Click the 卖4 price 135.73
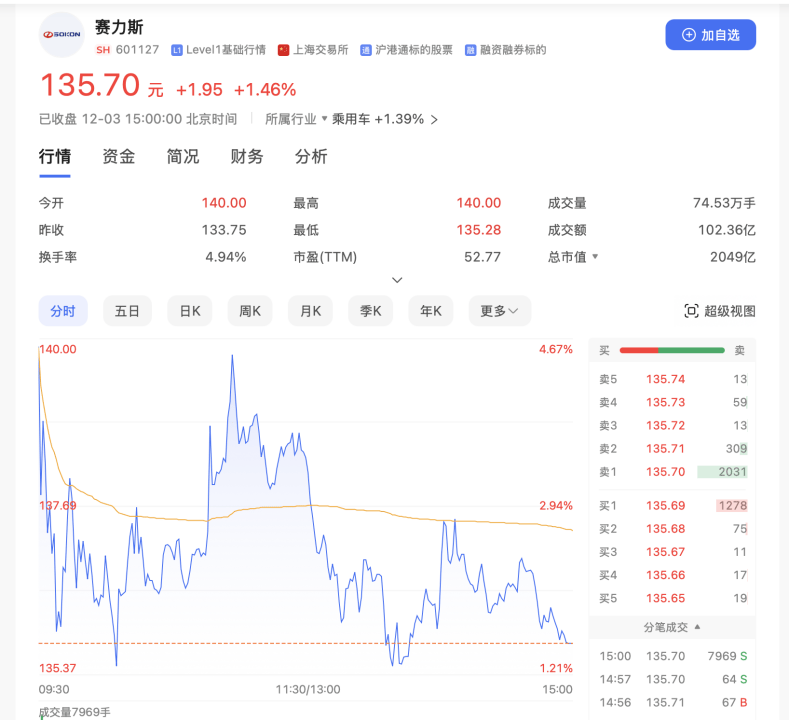This screenshot has height=720, width=789. [665, 403]
